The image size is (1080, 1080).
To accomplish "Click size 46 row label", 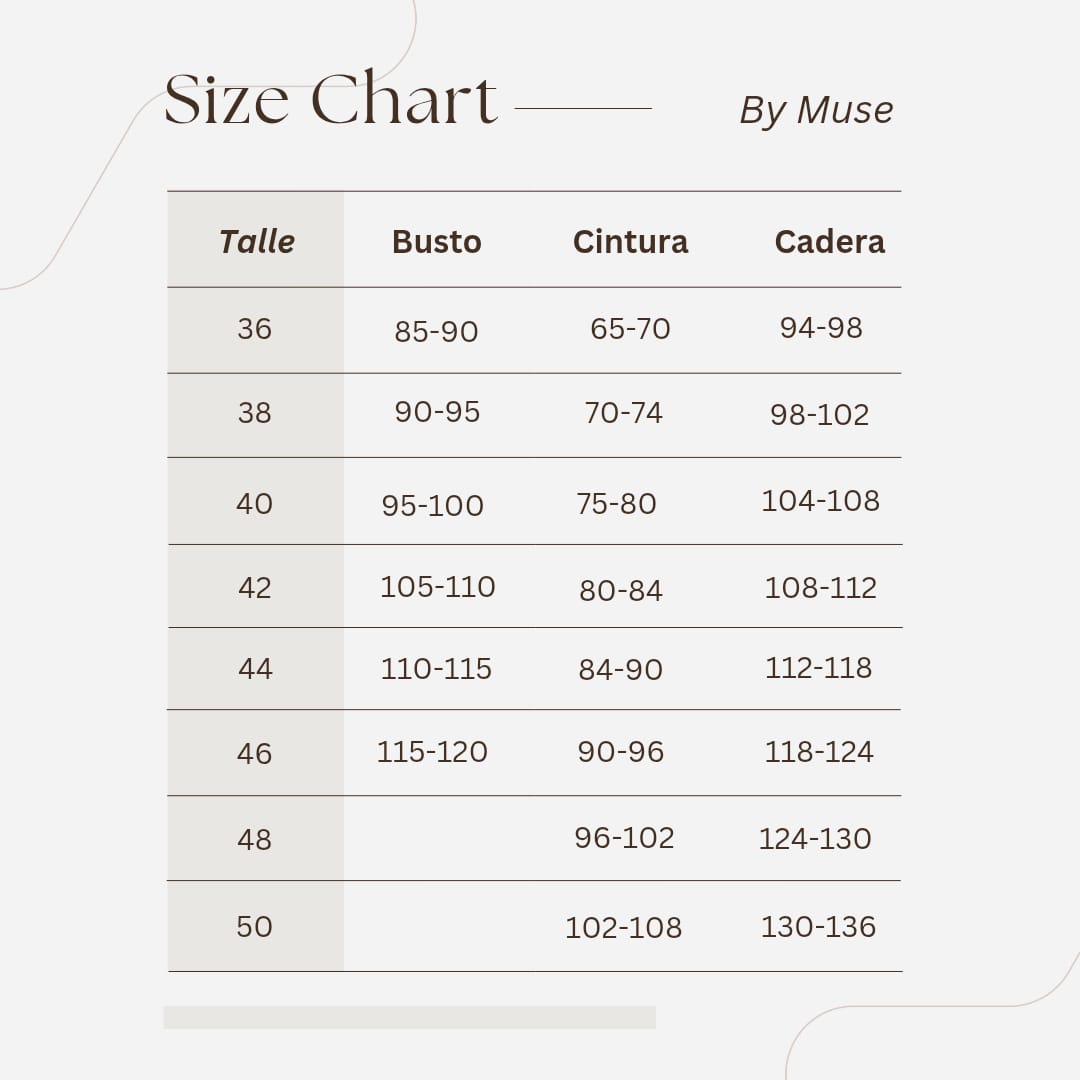I will click(x=255, y=753).
